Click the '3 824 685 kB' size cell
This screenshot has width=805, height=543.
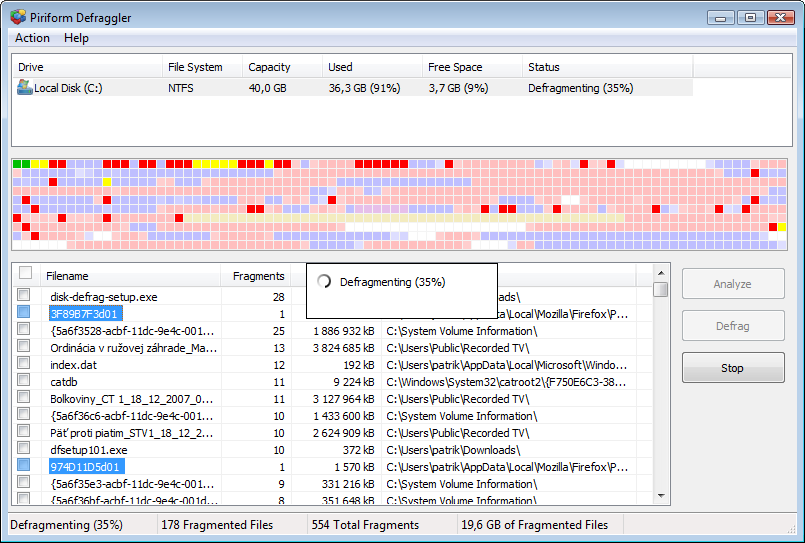[x=343, y=348]
